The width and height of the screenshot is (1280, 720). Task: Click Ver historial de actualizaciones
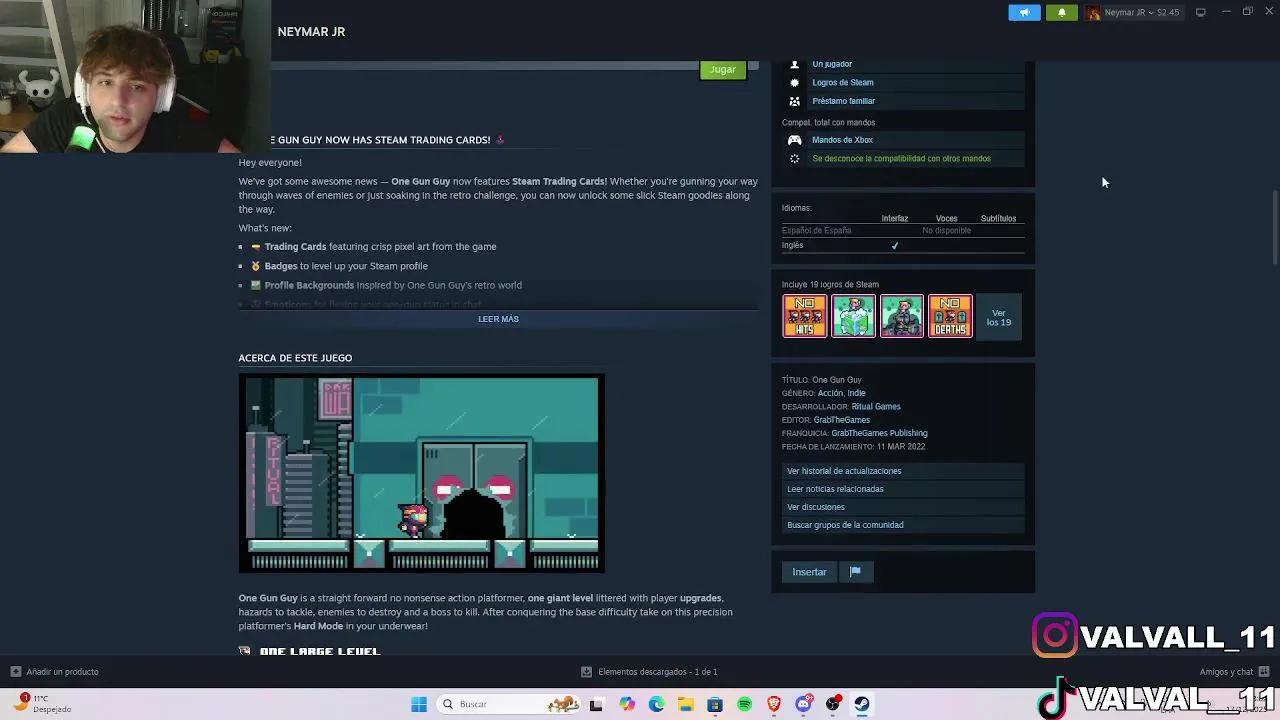(903, 471)
